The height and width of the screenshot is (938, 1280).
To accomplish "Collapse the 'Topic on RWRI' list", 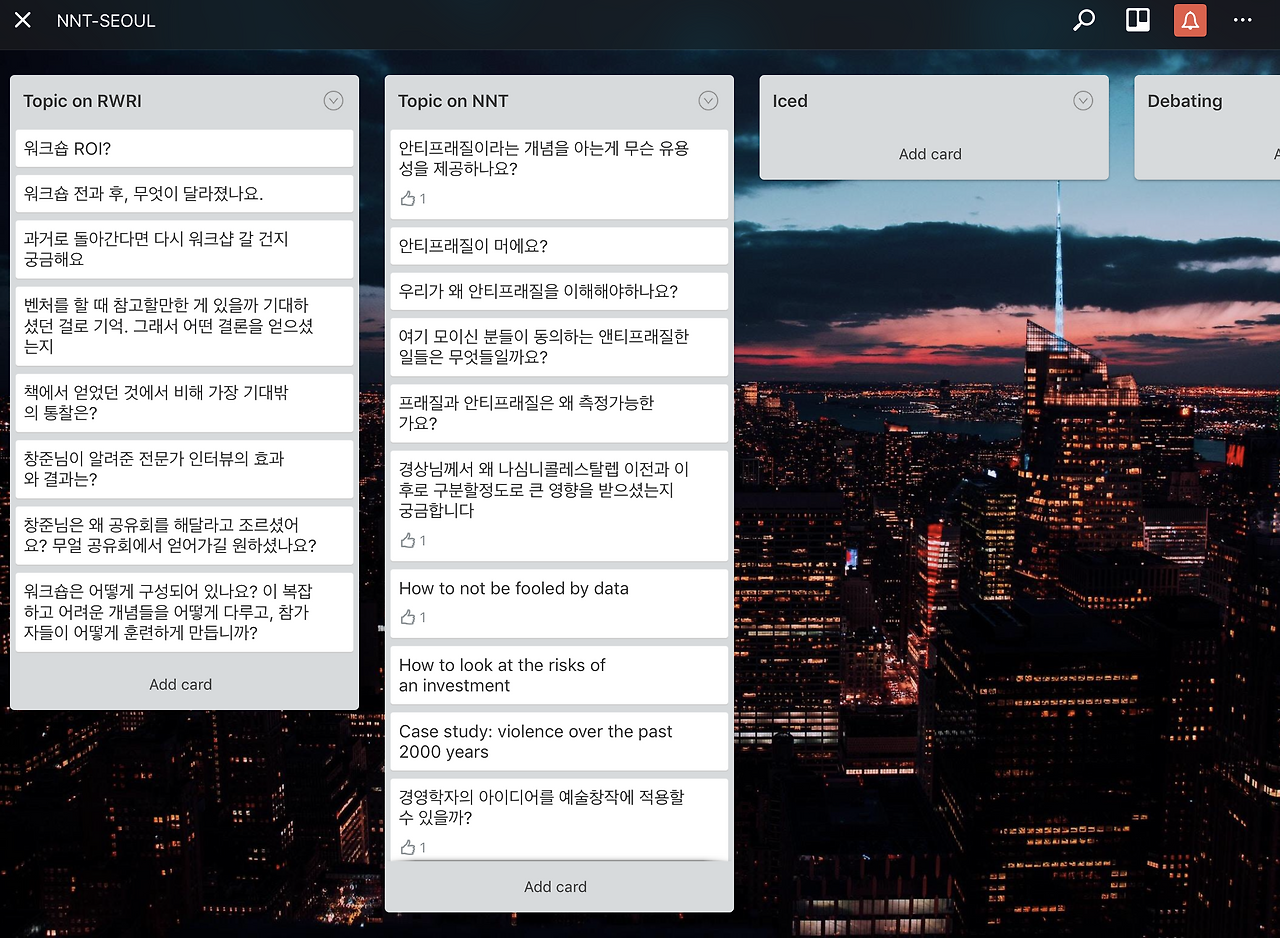I will click(x=333, y=100).
